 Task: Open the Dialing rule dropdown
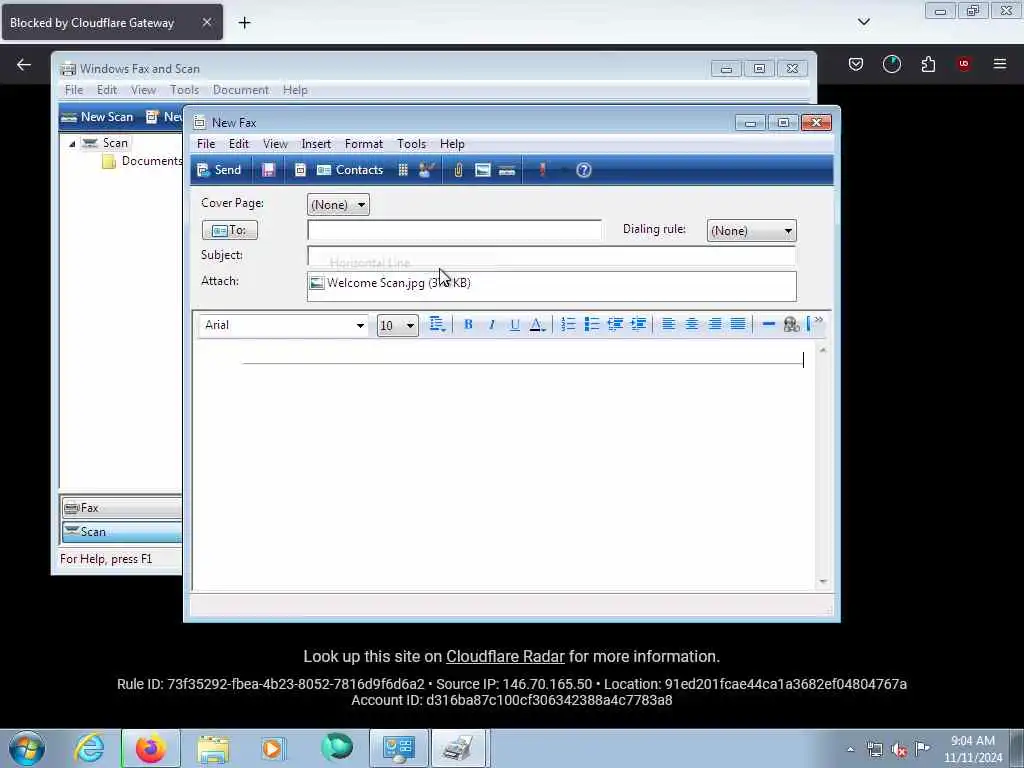point(751,231)
